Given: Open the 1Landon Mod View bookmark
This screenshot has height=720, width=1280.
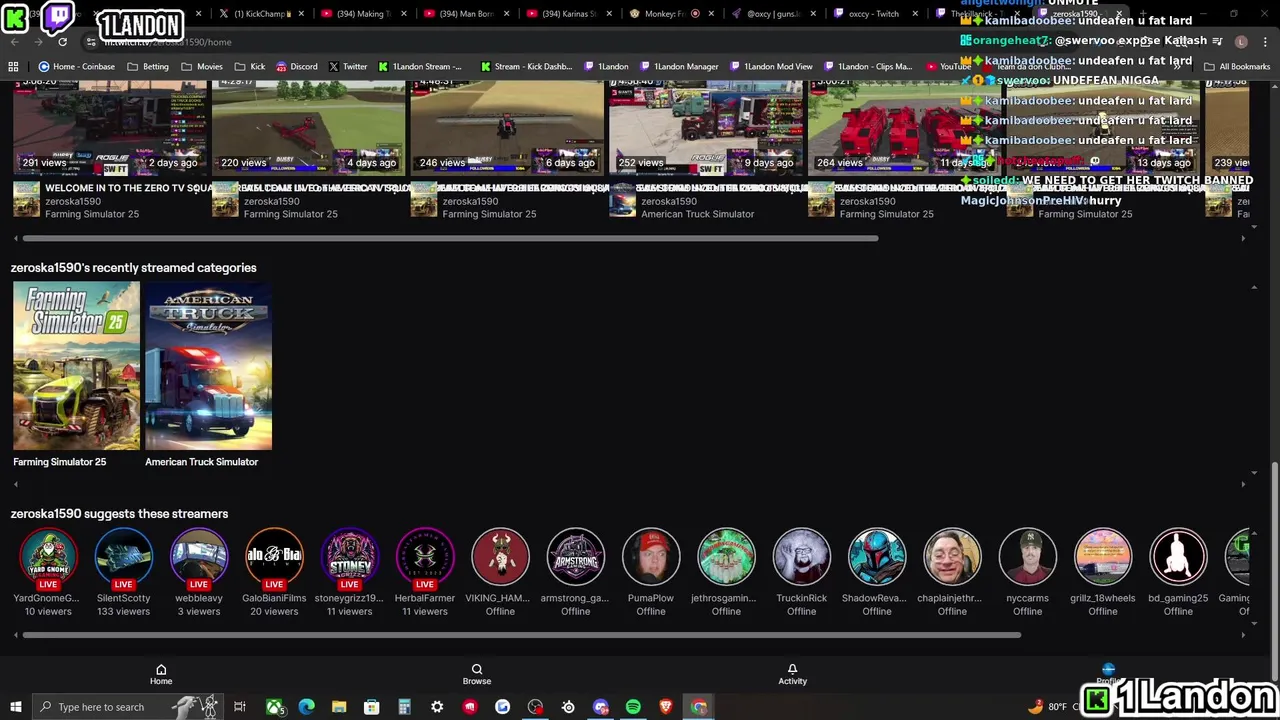Looking at the screenshot, I should (x=771, y=66).
